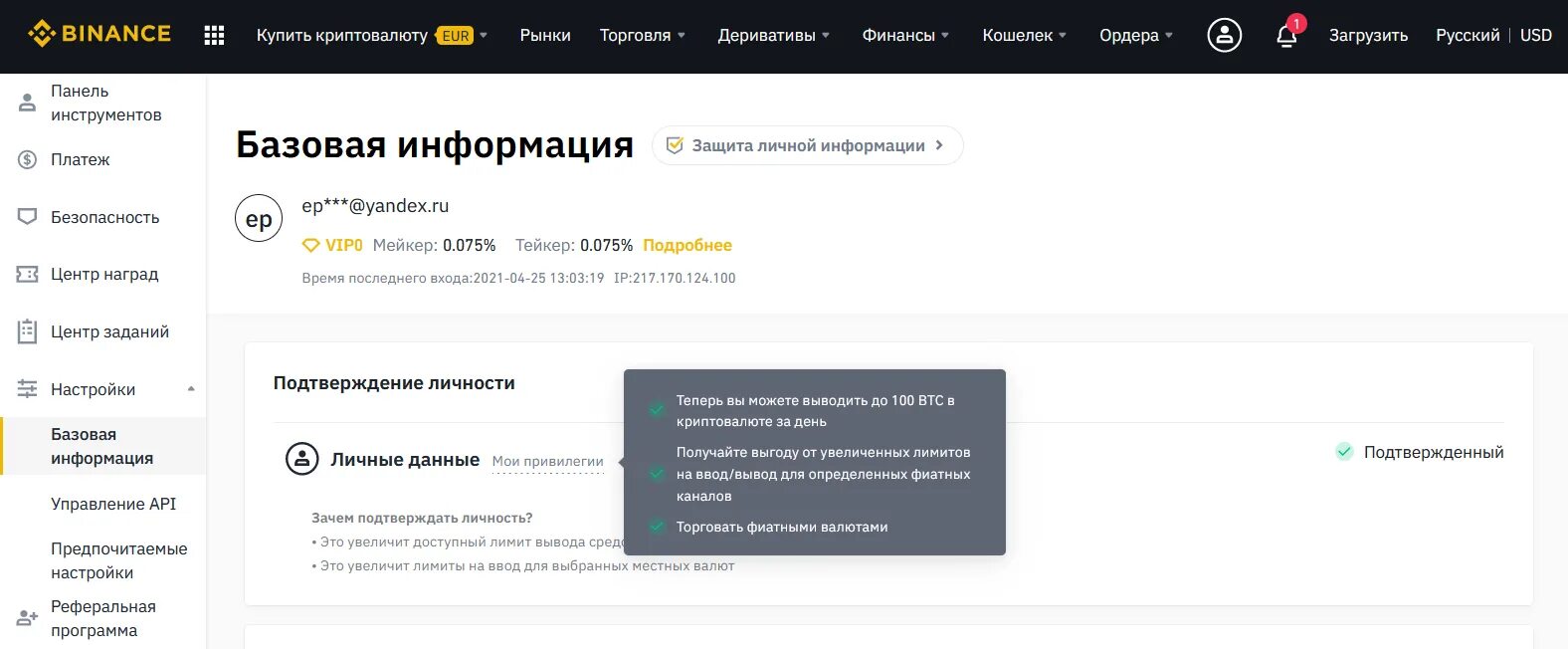
Task: Click the Базовая информация page title
Action: [435, 145]
